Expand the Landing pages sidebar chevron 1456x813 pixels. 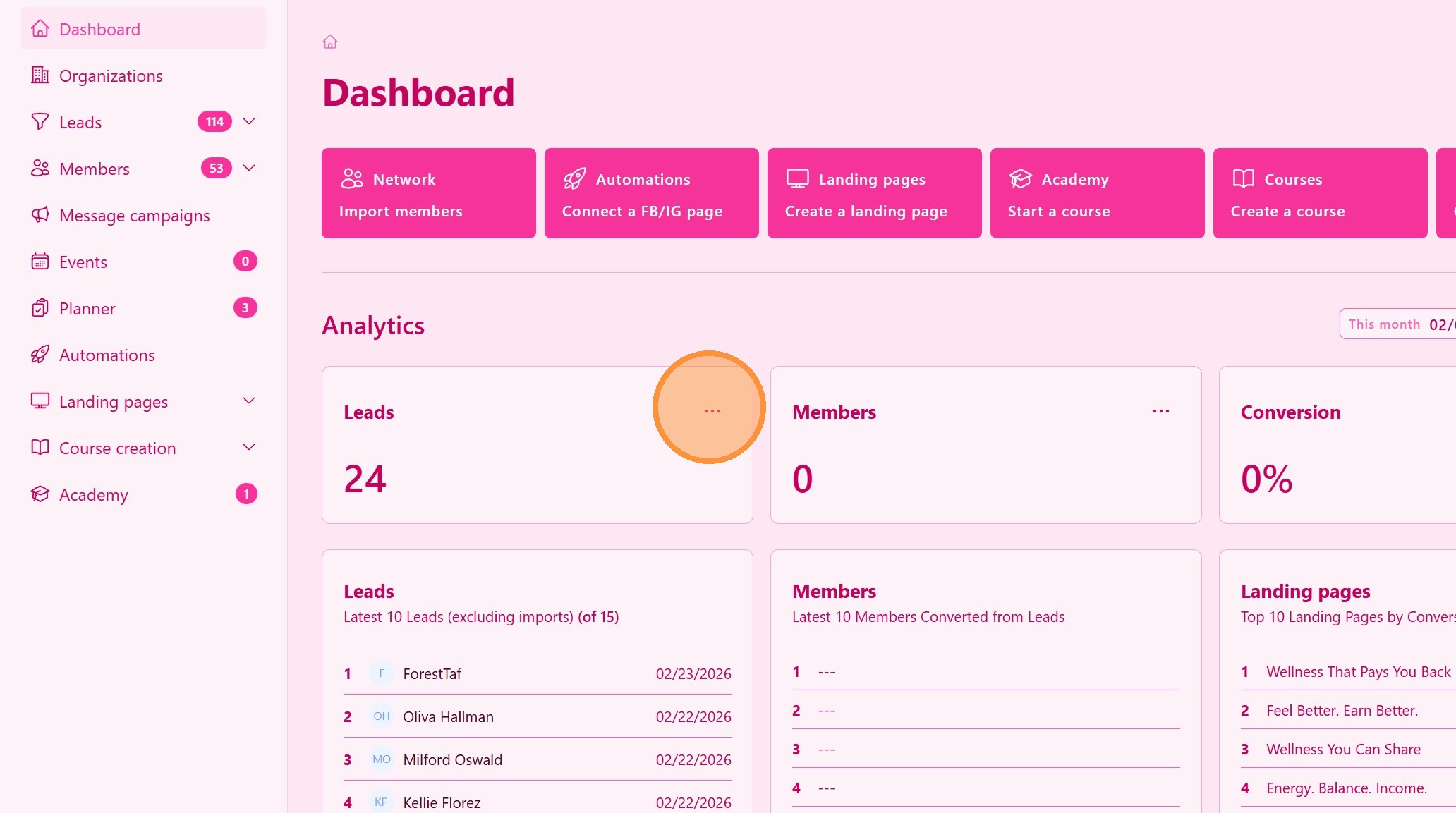(x=248, y=401)
